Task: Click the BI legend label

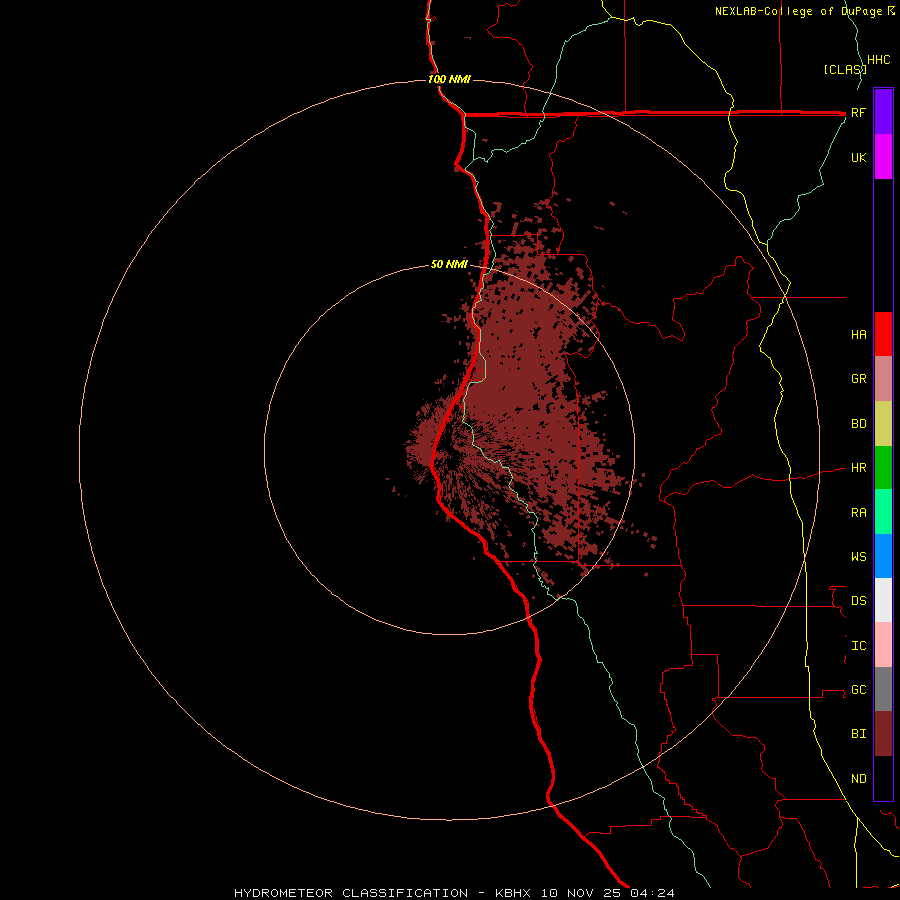Action: pyautogui.click(x=858, y=734)
